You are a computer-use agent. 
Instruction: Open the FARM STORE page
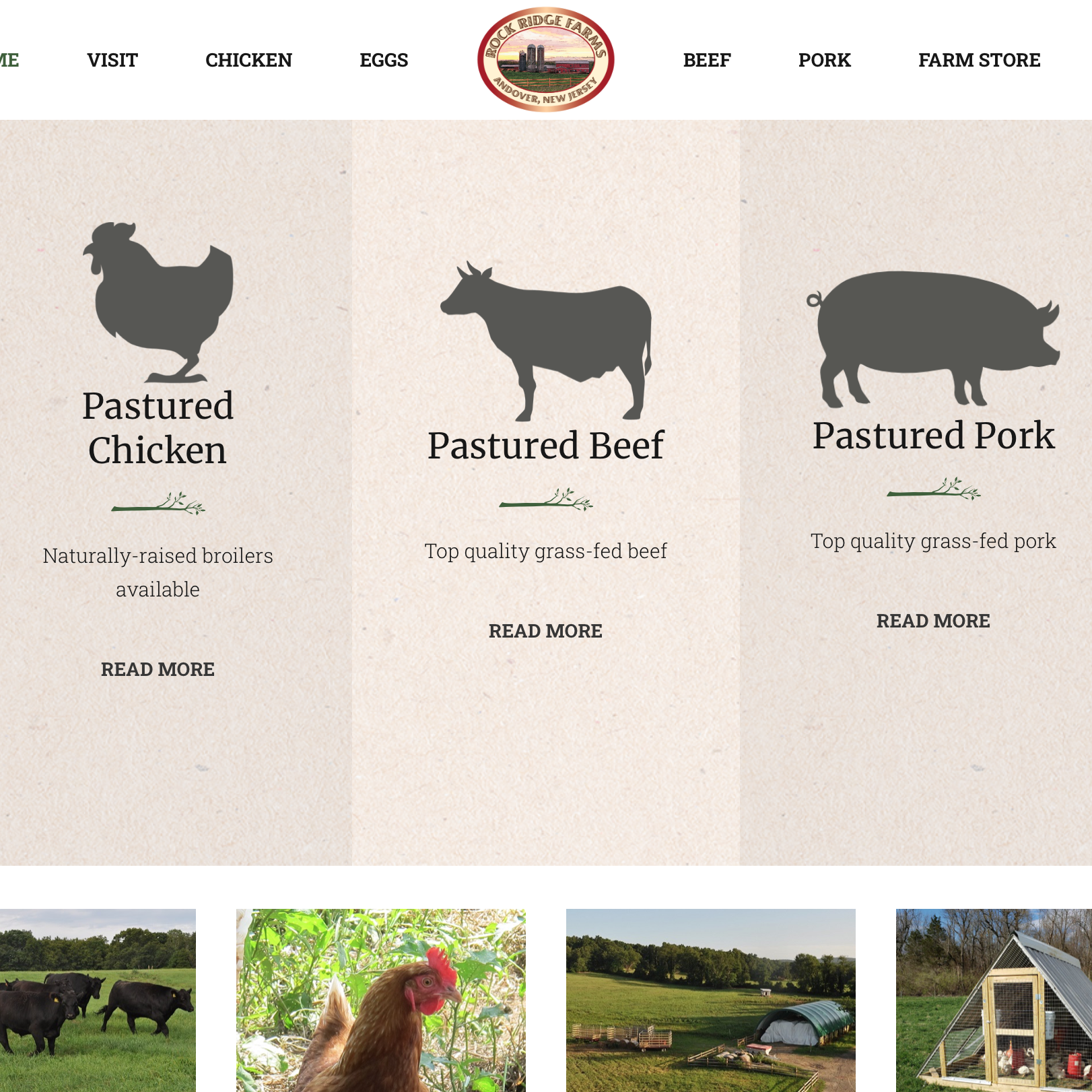(x=980, y=60)
